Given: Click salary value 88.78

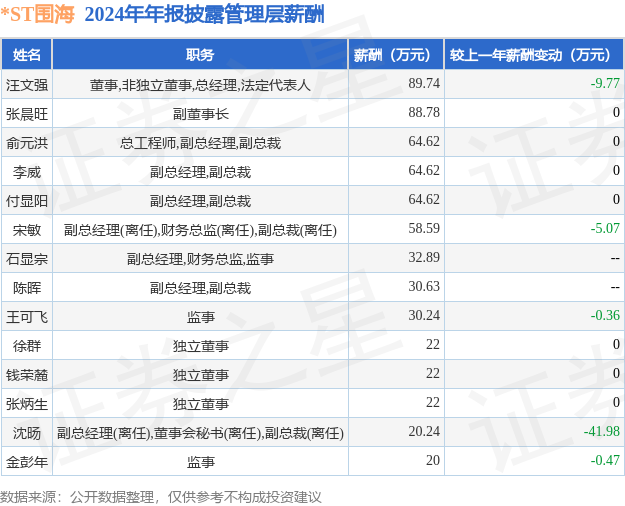Looking at the screenshot, I should click(424, 112).
